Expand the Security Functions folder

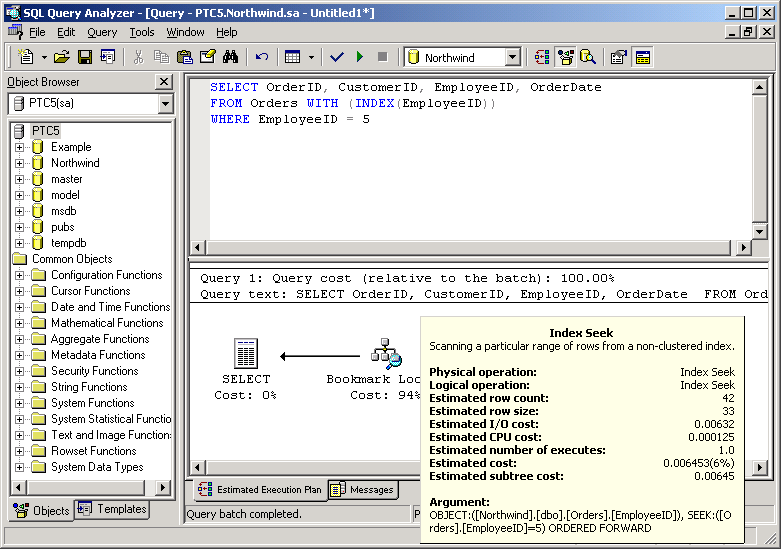tap(19, 371)
